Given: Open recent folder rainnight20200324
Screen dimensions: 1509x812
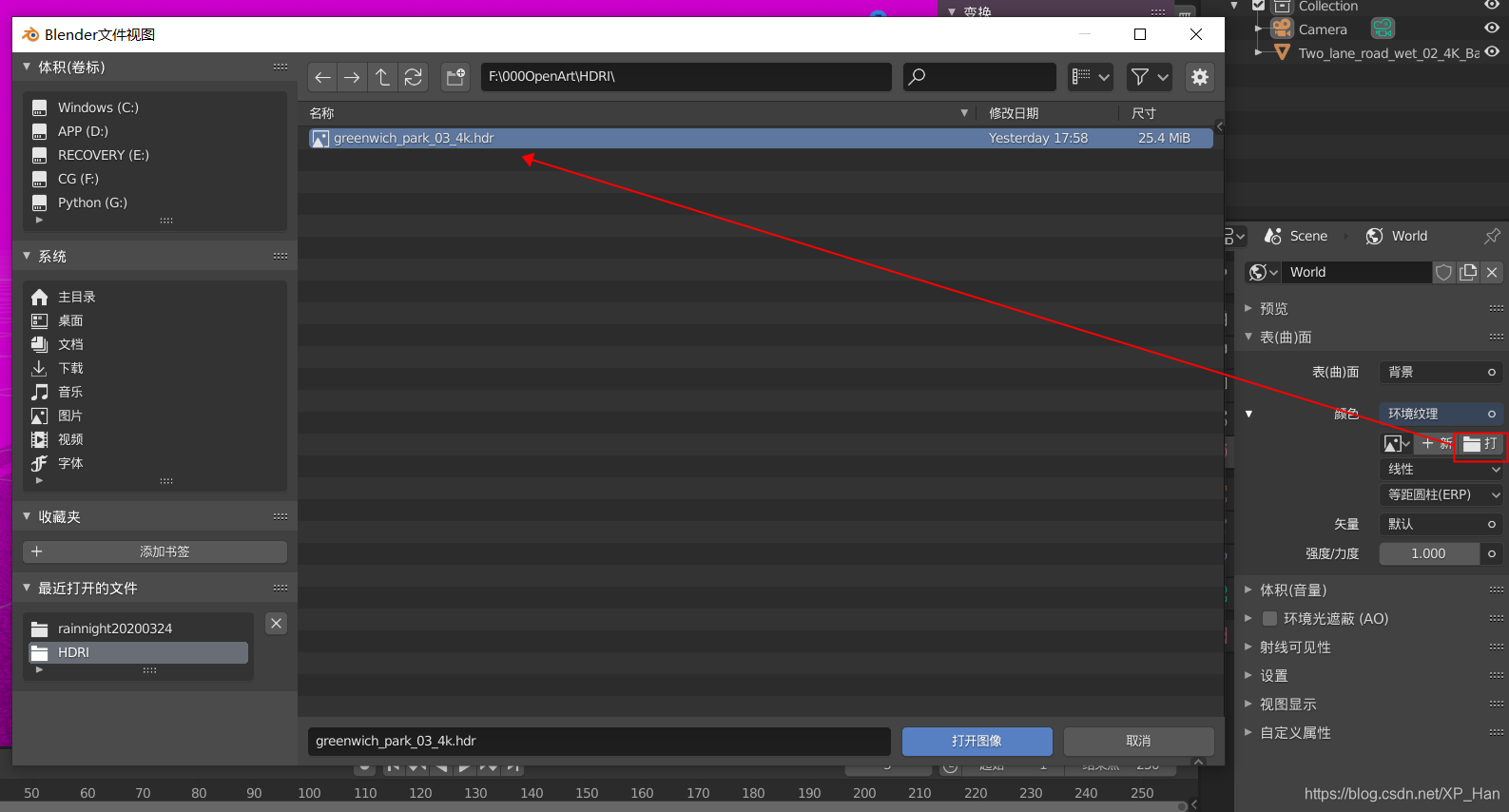Looking at the screenshot, I should 138,628.
